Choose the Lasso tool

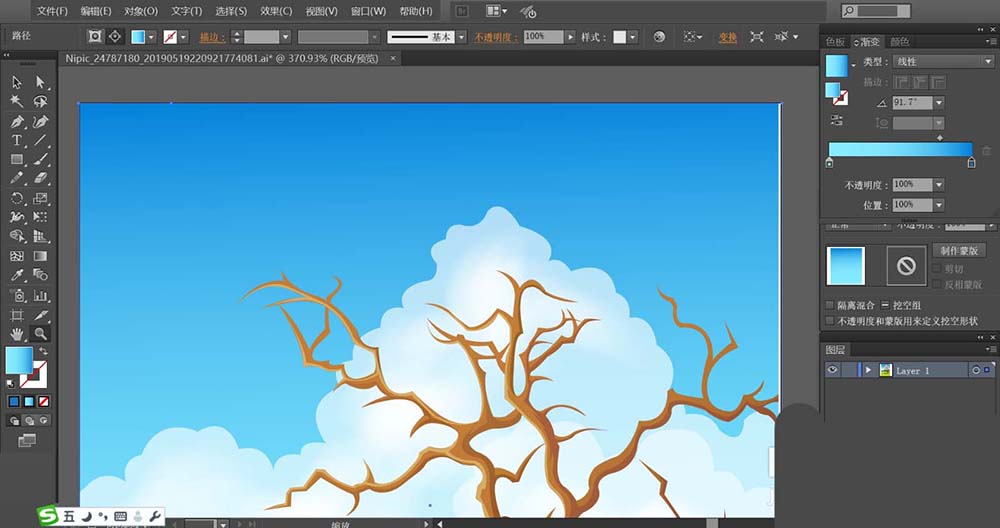tap(40, 101)
